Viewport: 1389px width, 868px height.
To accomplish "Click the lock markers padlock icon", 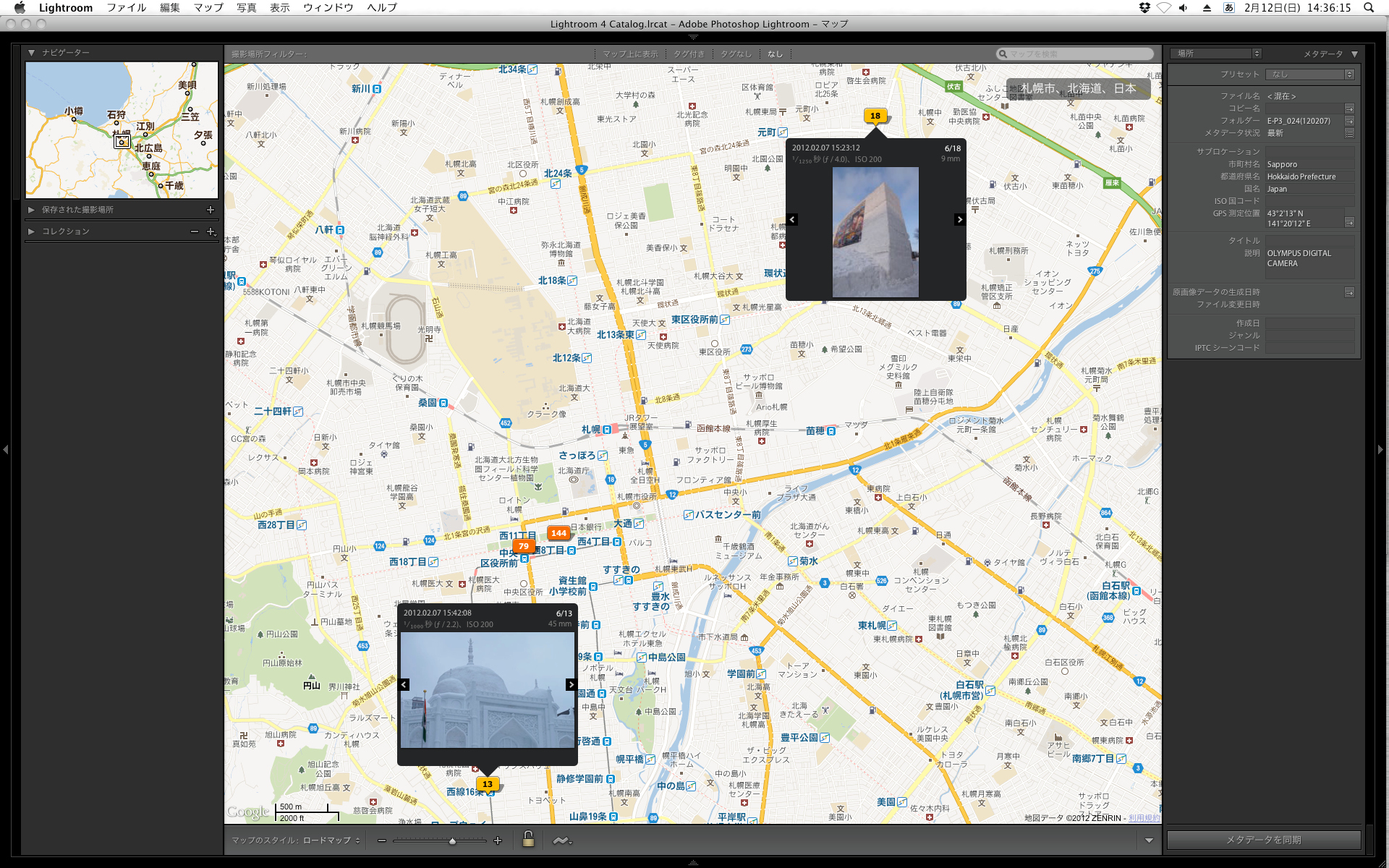I will click(x=528, y=839).
